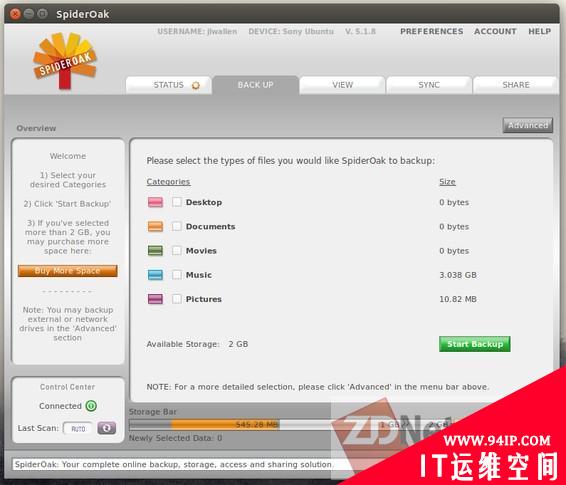Click the green Movies category icon
The width and height of the screenshot is (566, 485).
point(155,250)
